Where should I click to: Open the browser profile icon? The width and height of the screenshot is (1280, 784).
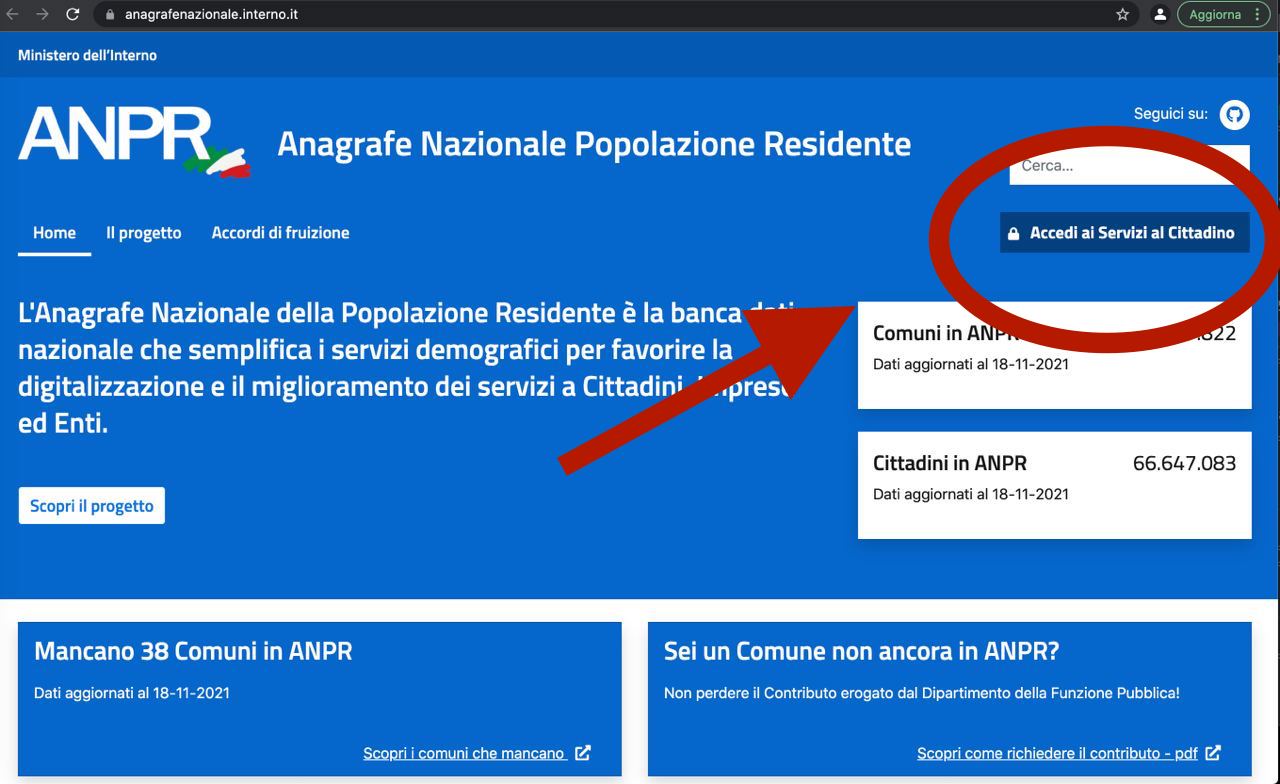[x=1160, y=15]
